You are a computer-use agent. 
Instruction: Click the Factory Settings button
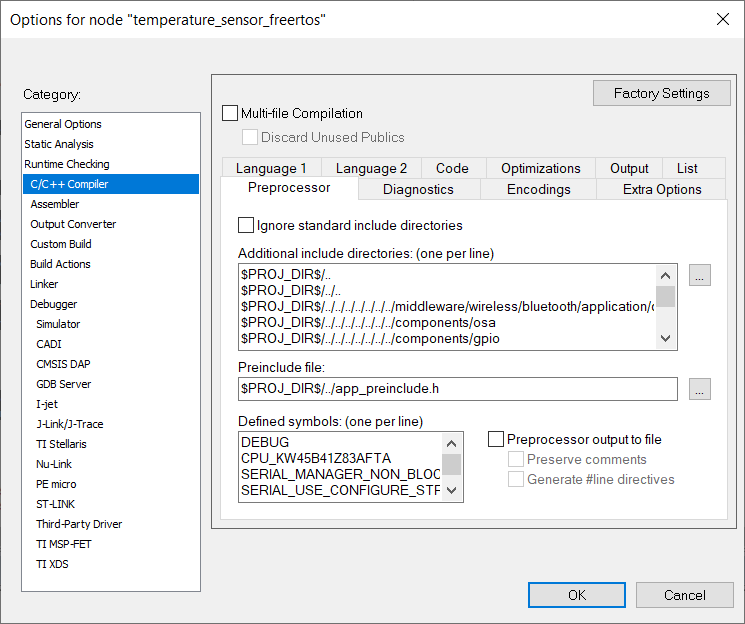coord(661,93)
